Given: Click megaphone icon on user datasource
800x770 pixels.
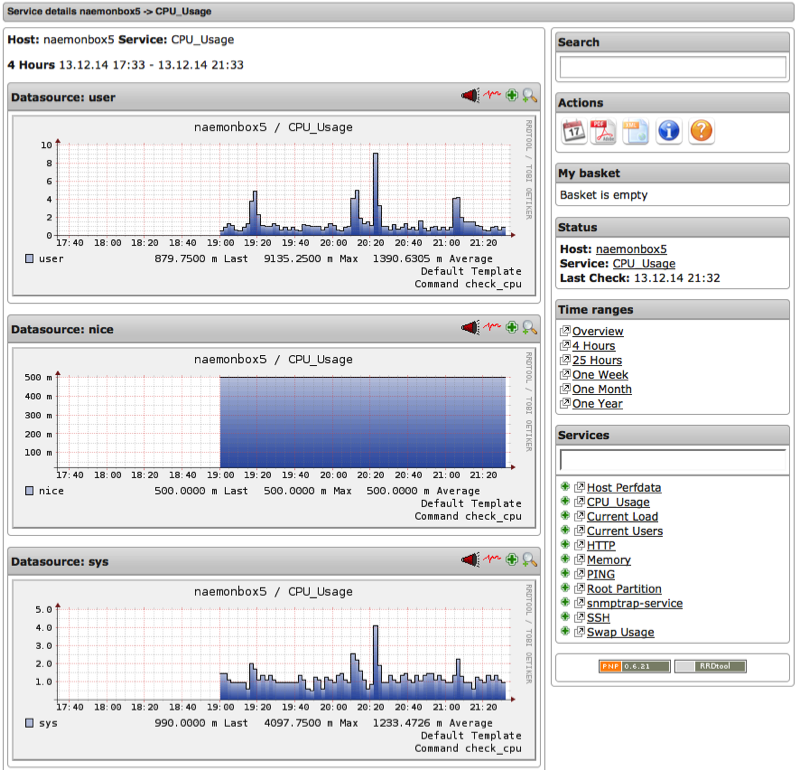Looking at the screenshot, I should [x=470, y=96].
